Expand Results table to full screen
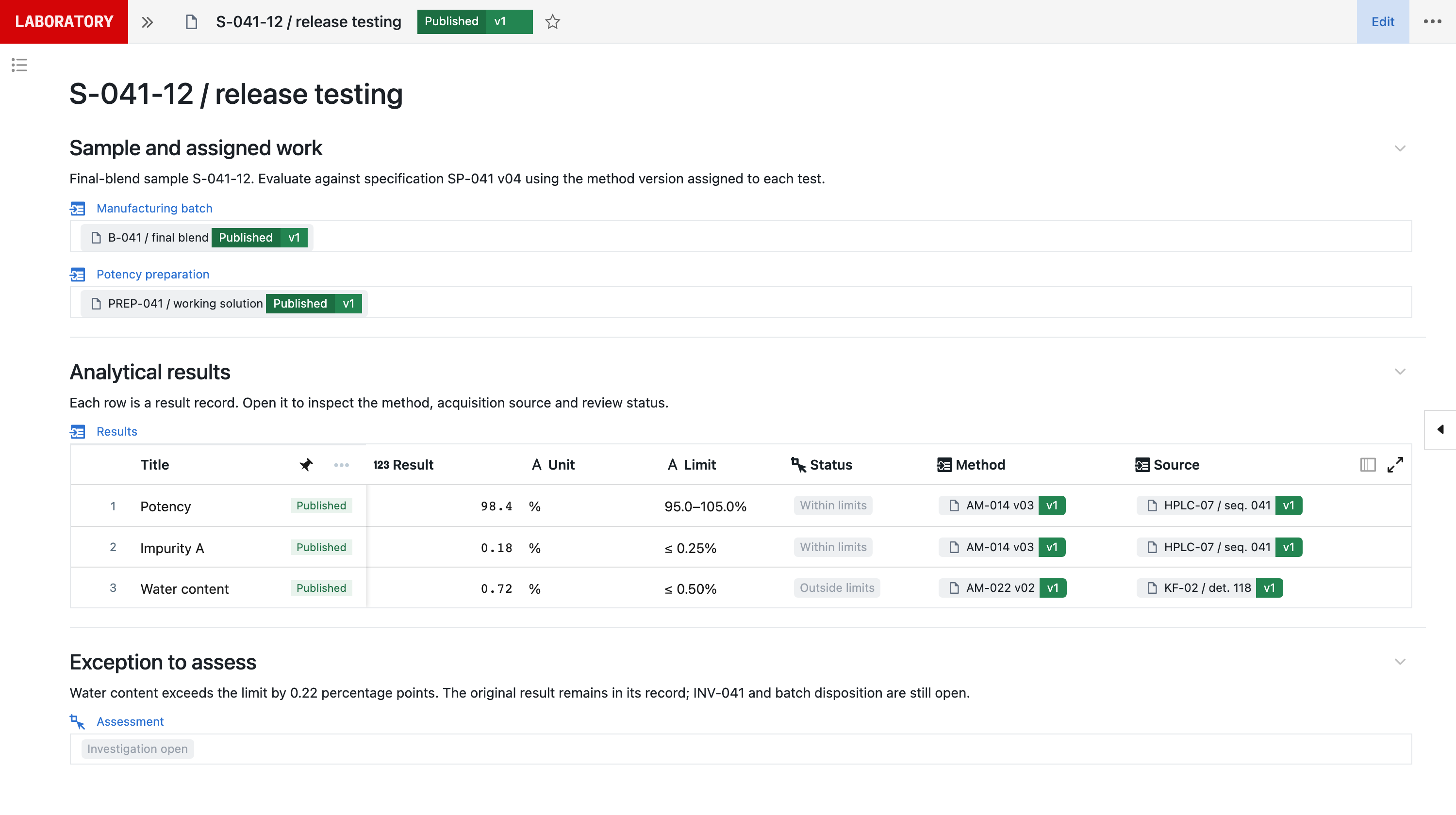Screen dimensions: 1456x815 [x=1395, y=464]
